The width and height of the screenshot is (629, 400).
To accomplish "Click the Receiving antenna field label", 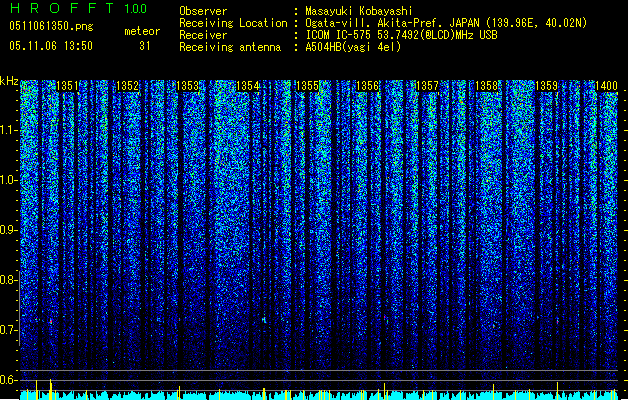I will (230, 47).
